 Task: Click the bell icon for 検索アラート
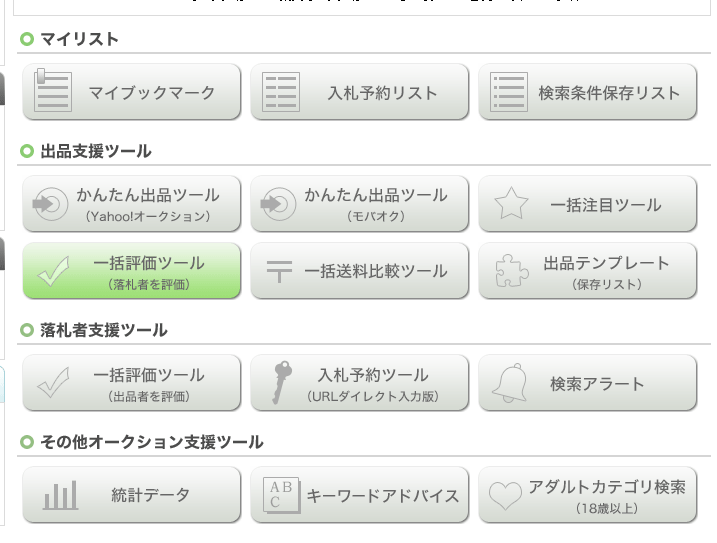pos(510,383)
